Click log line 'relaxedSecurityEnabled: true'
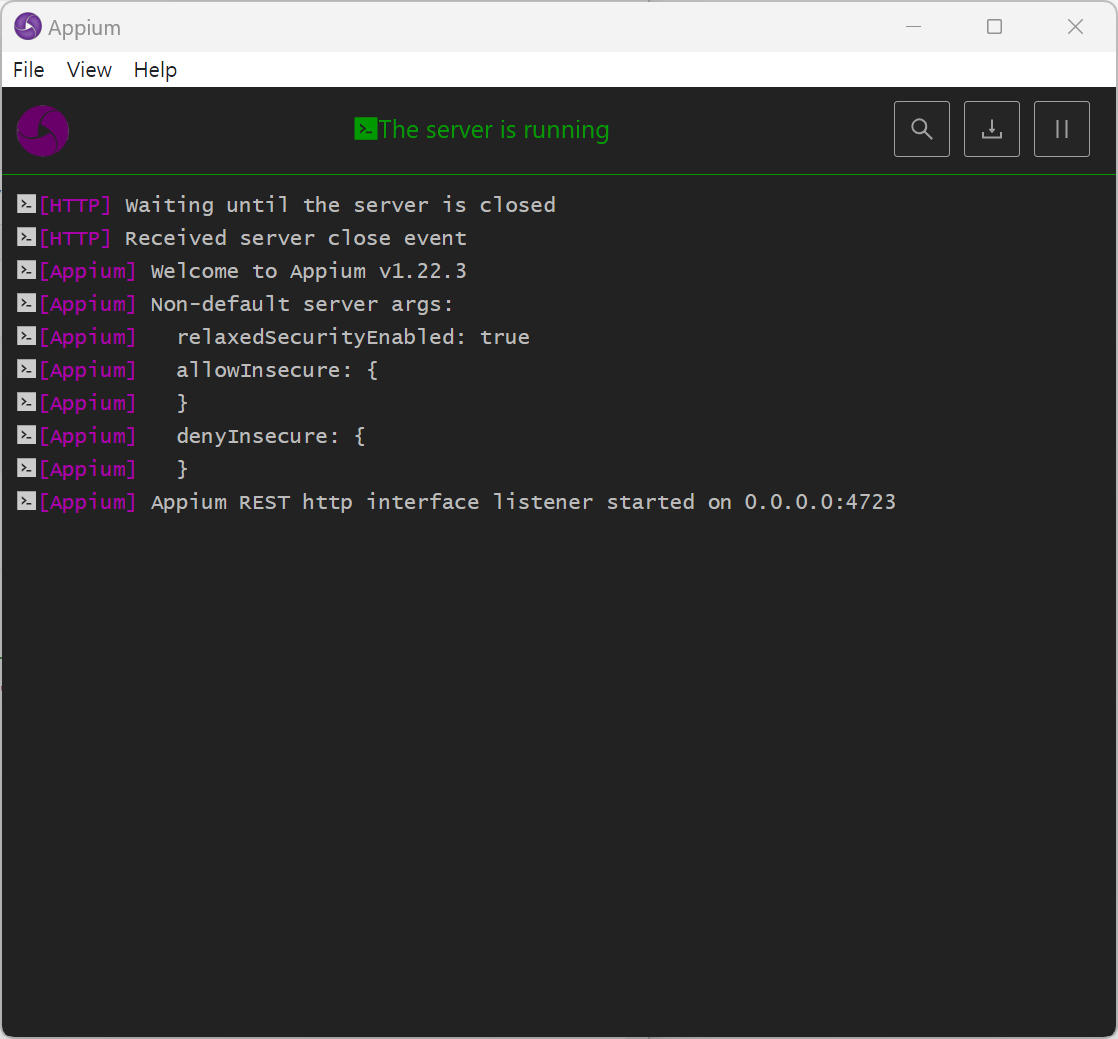This screenshot has width=1118, height=1039. pyautogui.click(x=353, y=337)
